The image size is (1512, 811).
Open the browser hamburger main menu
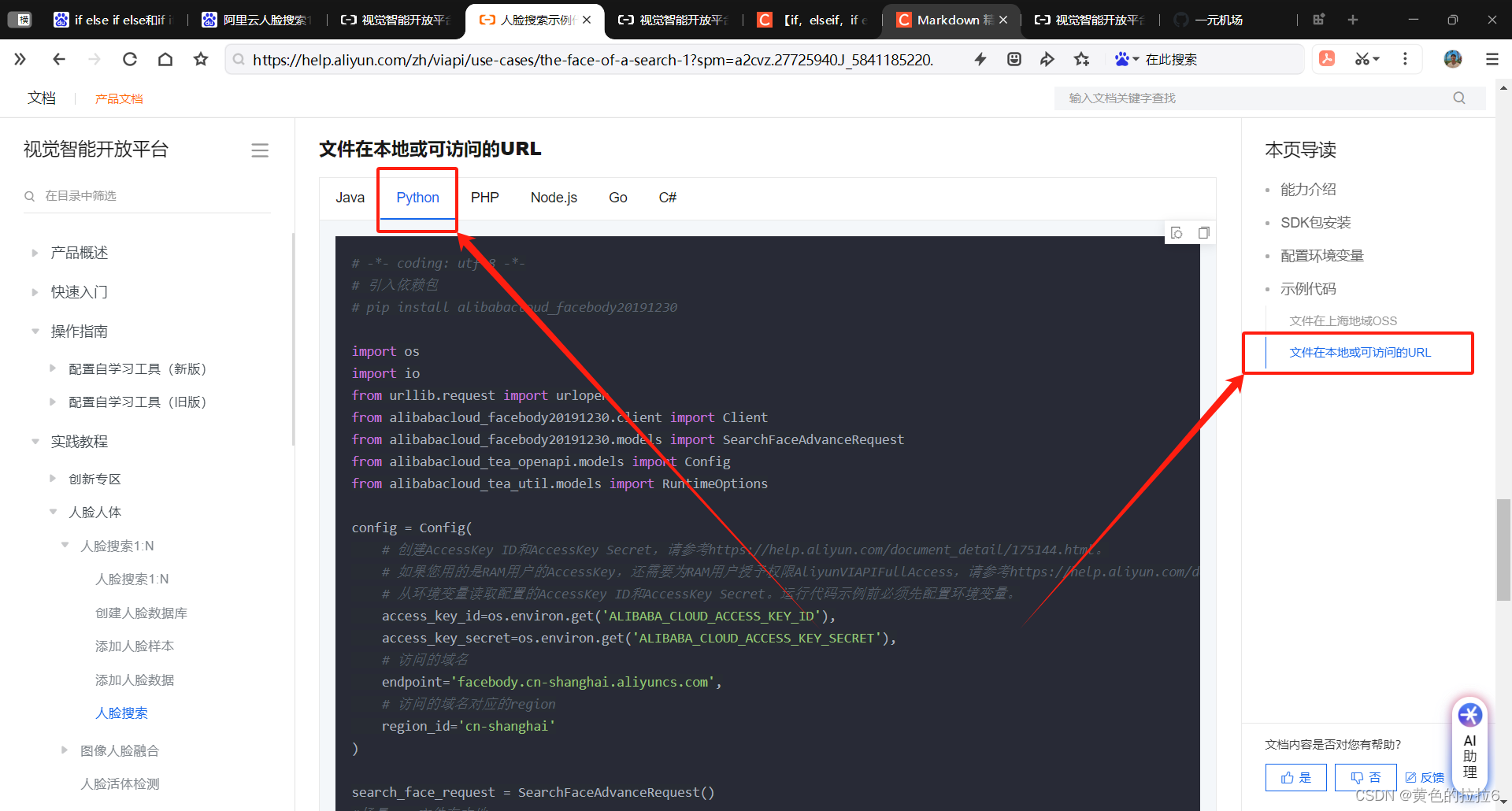[1492, 59]
